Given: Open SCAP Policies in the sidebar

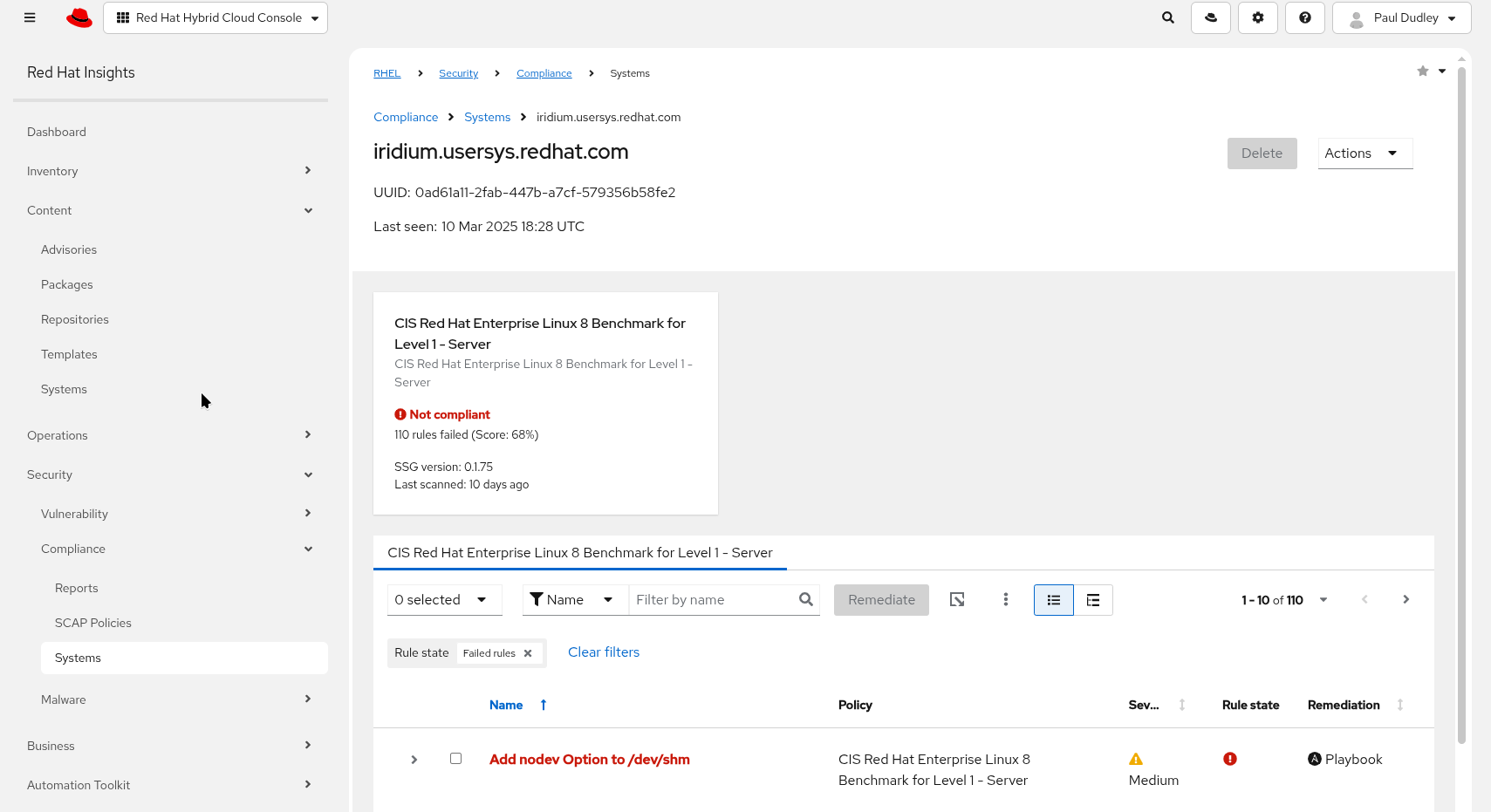Looking at the screenshot, I should point(93,623).
